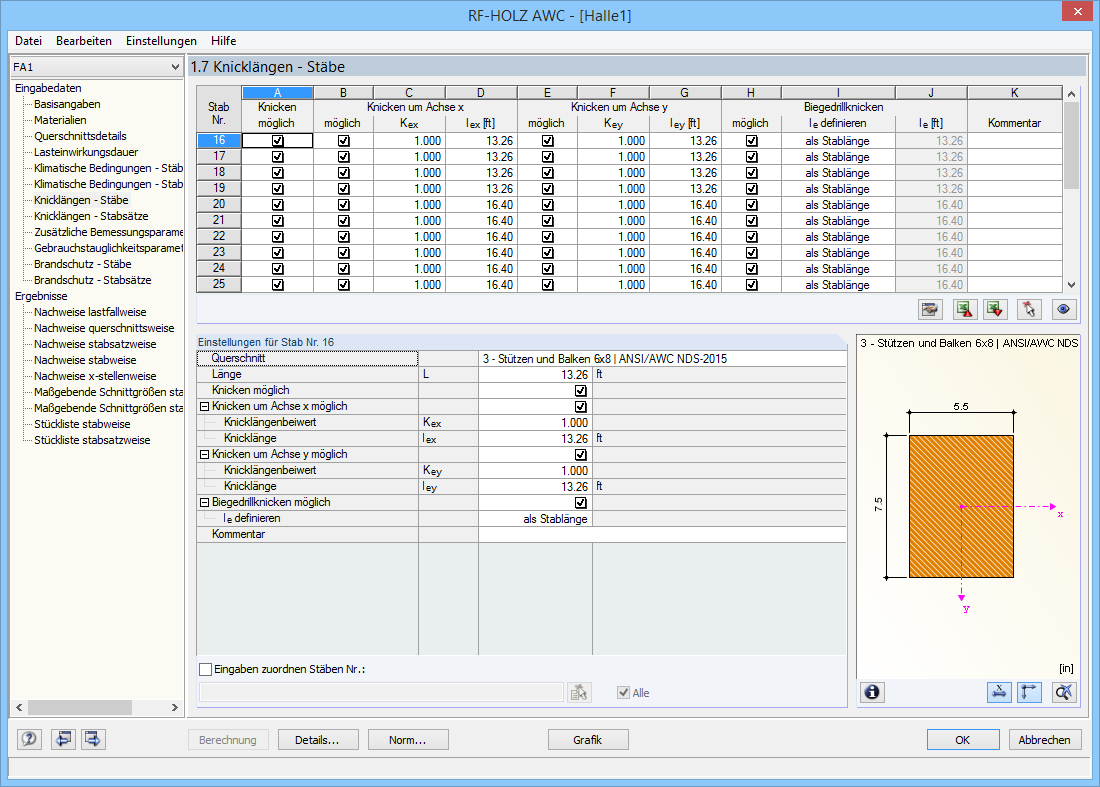
Task: Toggle Knicken um Achse x for Stab 18
Action: [344, 173]
